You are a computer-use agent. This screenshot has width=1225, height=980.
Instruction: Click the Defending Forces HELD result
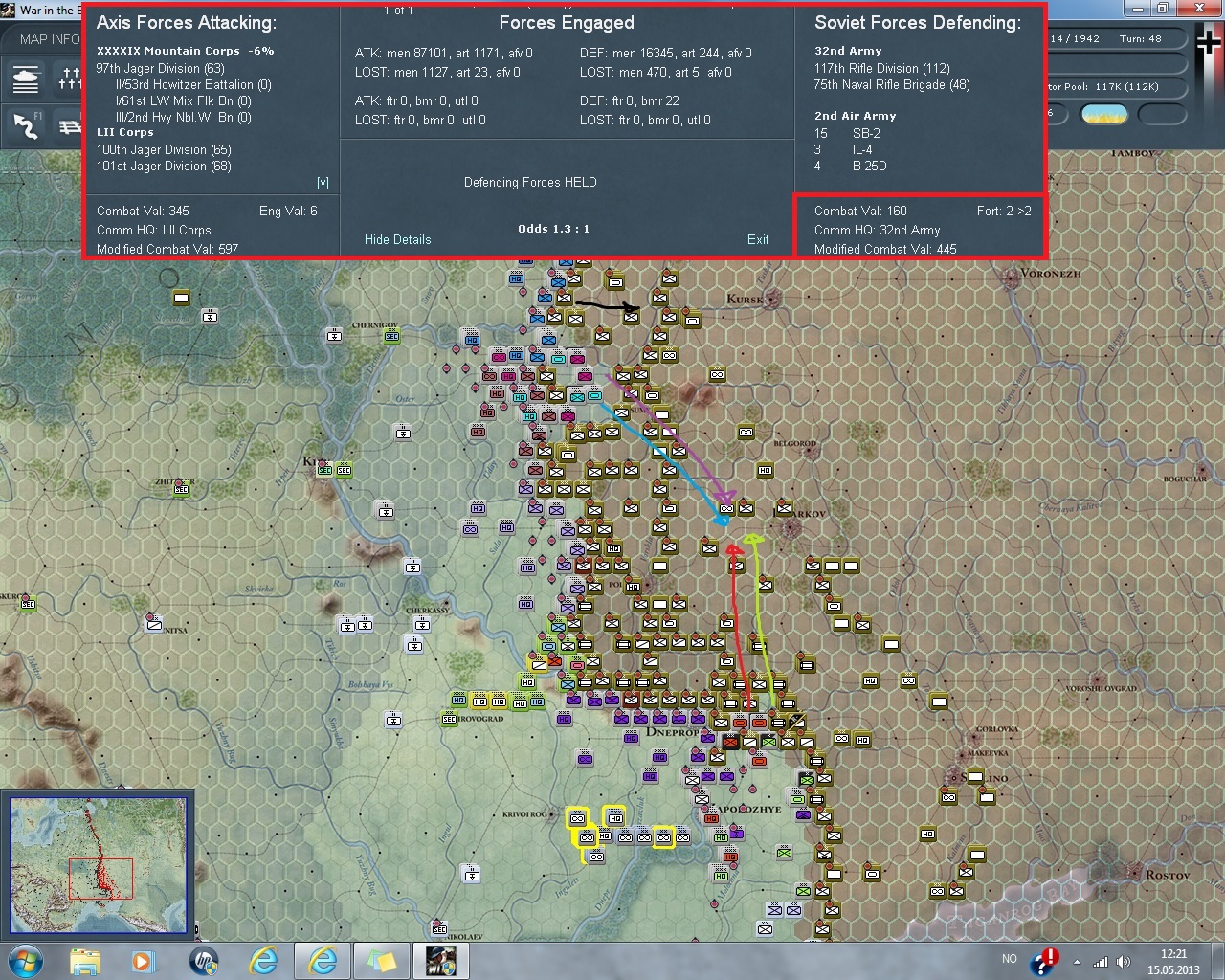(x=530, y=183)
